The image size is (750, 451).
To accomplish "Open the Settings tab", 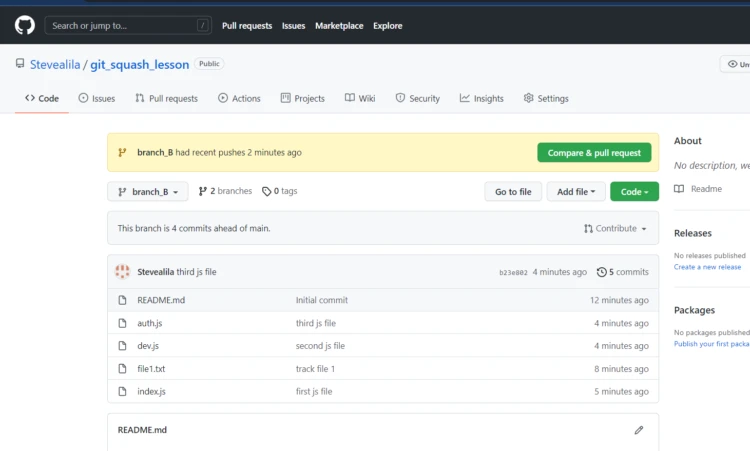I will pos(545,98).
